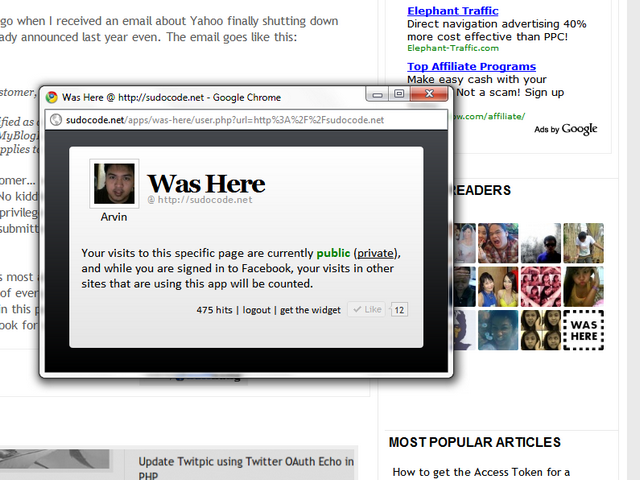
Task: Open the 12 likes counter box
Action: tap(399, 310)
